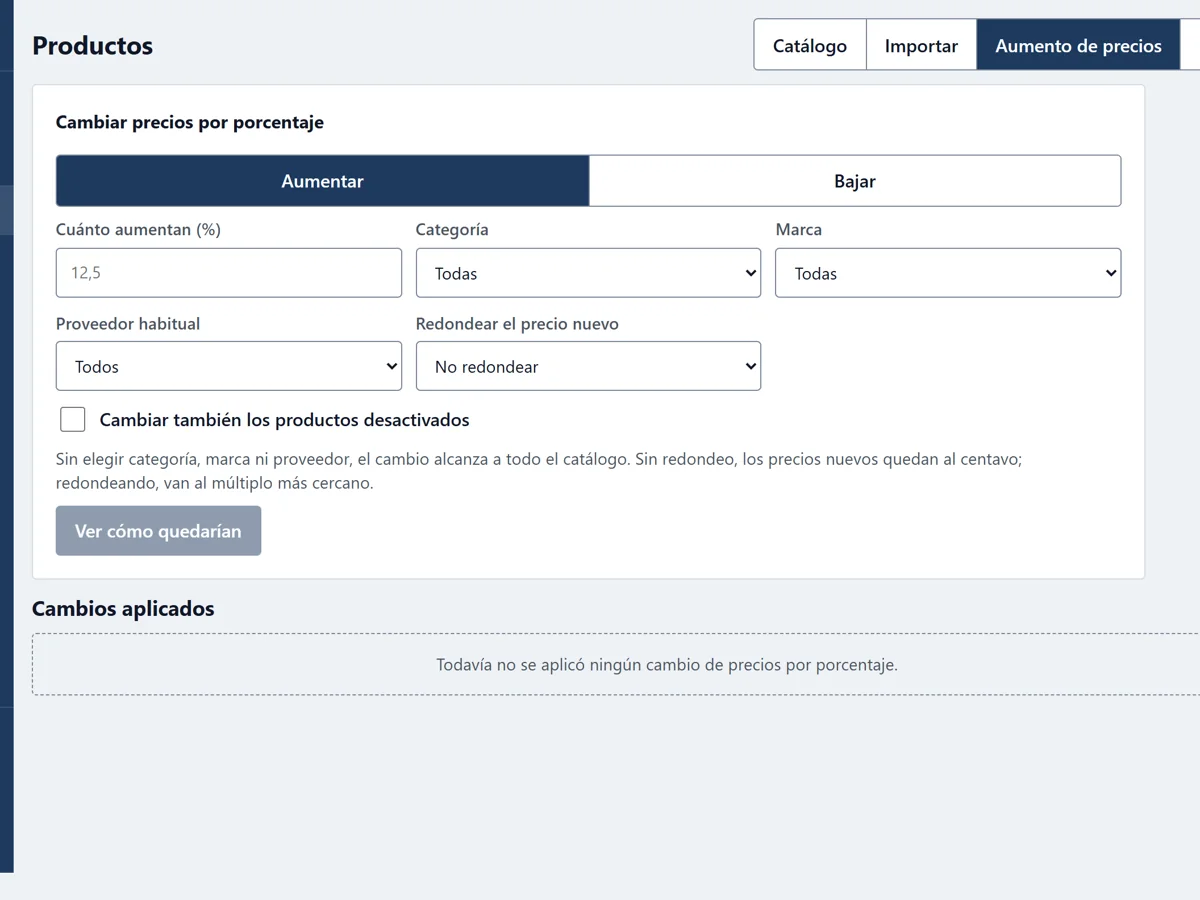The height and width of the screenshot is (900, 1200).
Task: Switch to Bajar price mode
Action: [x=855, y=181]
